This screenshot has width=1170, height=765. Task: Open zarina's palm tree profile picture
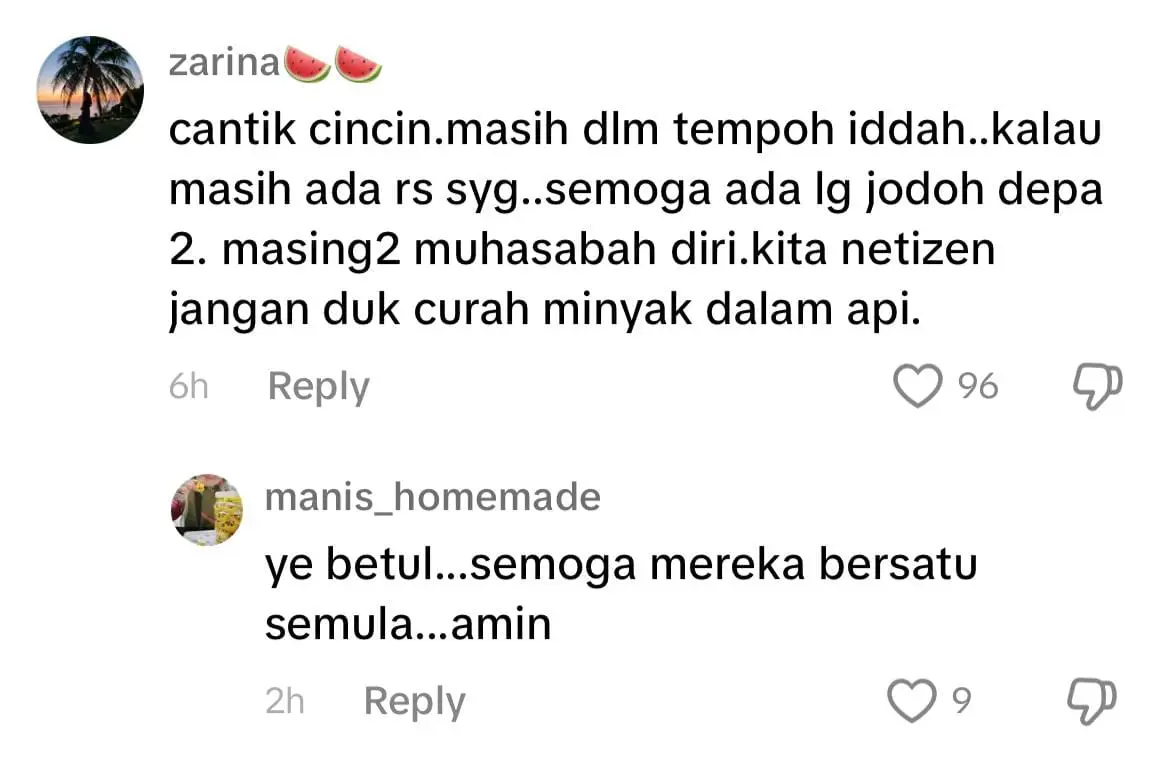90,90
